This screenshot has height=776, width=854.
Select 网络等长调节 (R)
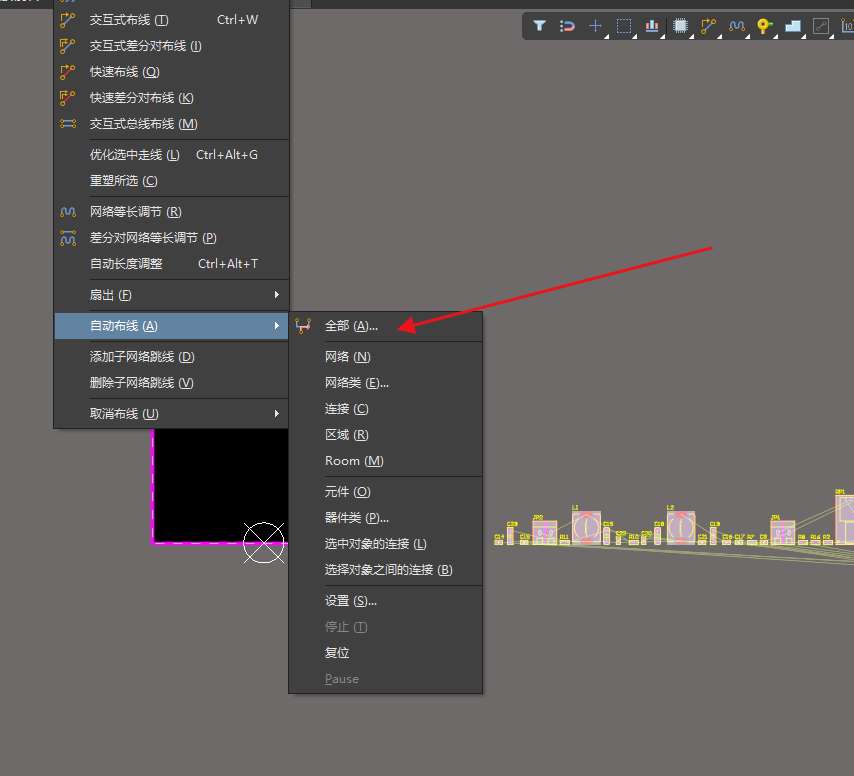coord(171,212)
